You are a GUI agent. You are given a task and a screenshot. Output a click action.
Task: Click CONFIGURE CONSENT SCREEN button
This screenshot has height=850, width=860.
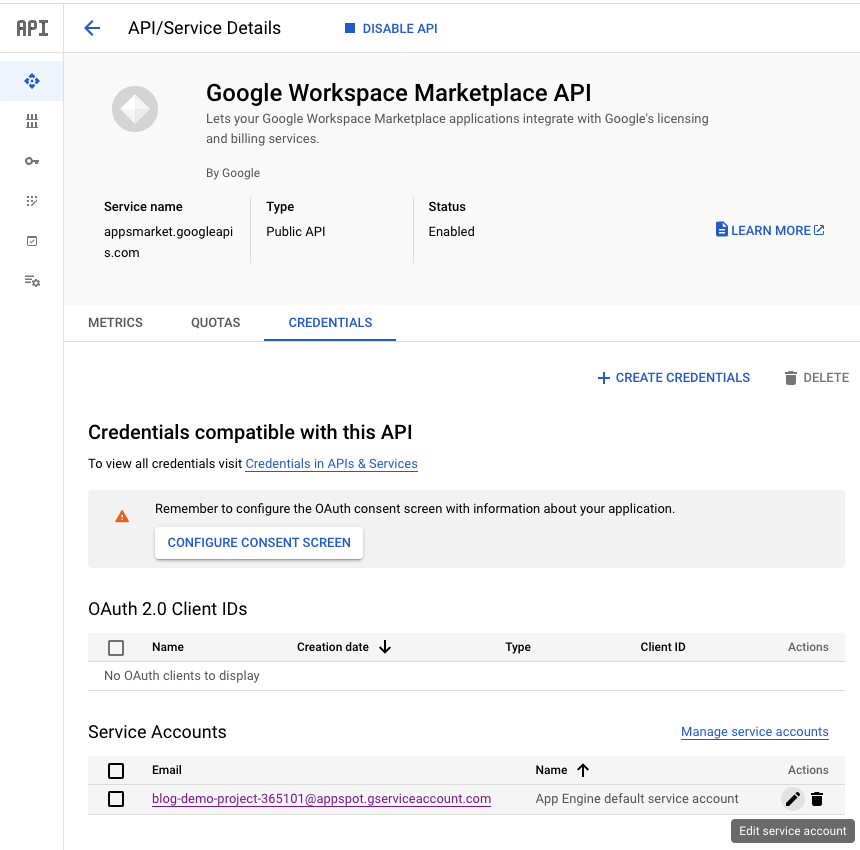259,543
